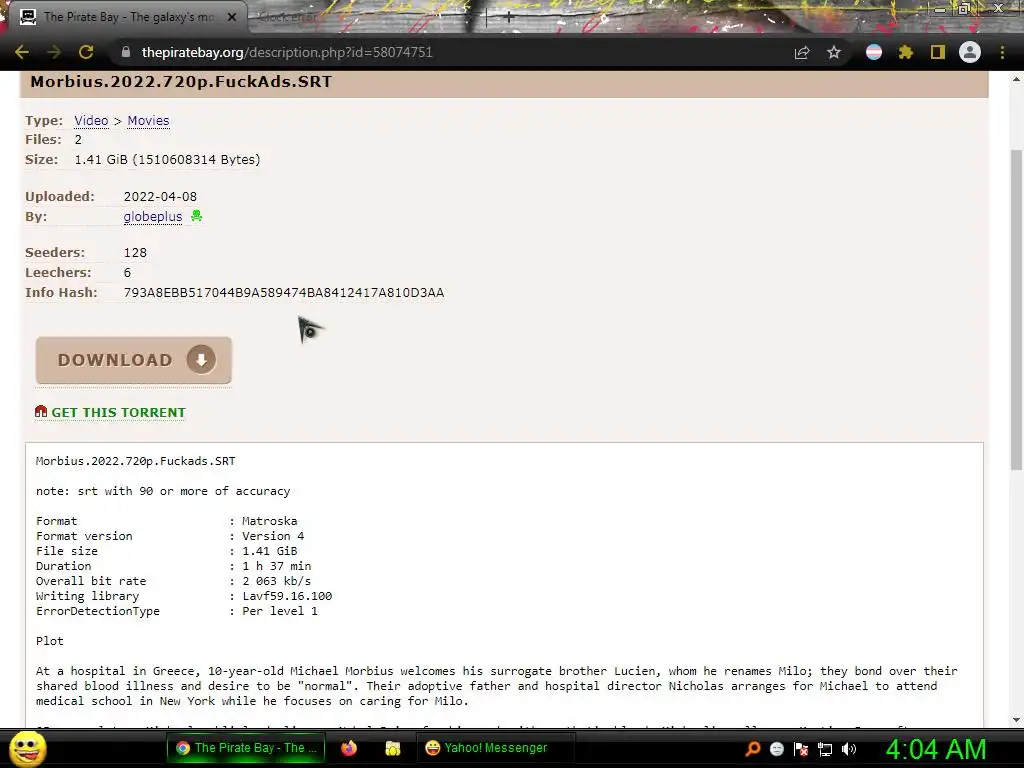The height and width of the screenshot is (768, 1024).
Task: Click the scrollbar down arrow
Action: 1016,720
